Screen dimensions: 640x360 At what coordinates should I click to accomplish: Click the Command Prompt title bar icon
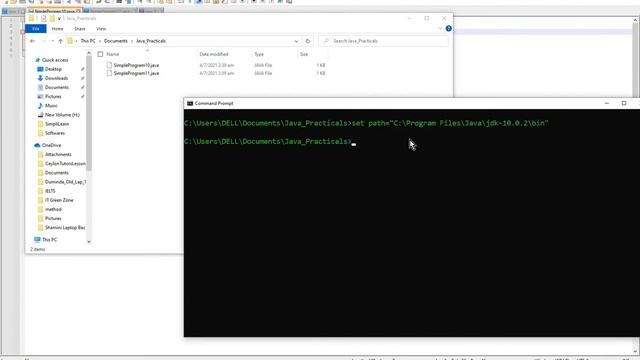[x=190, y=103]
